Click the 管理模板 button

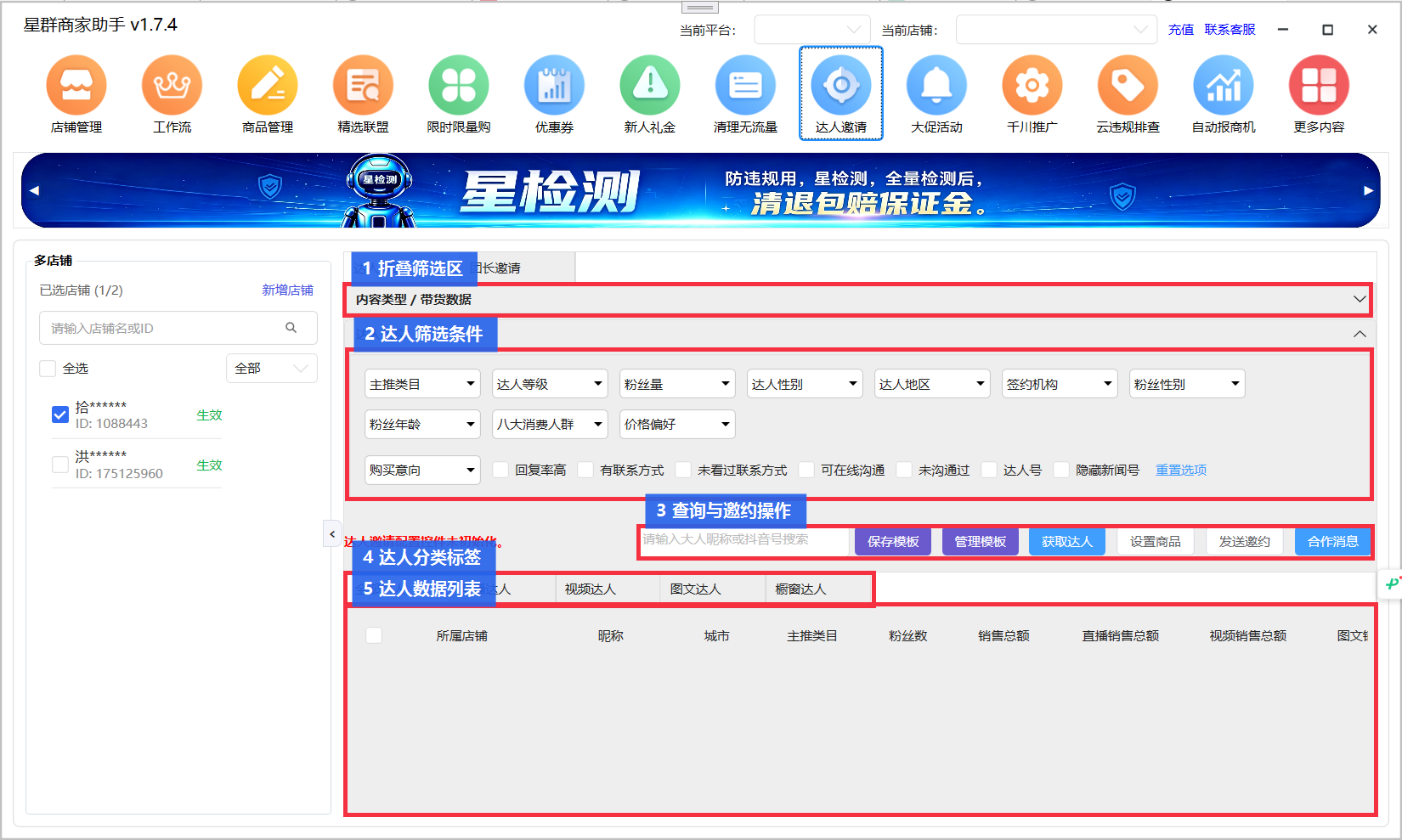(981, 541)
